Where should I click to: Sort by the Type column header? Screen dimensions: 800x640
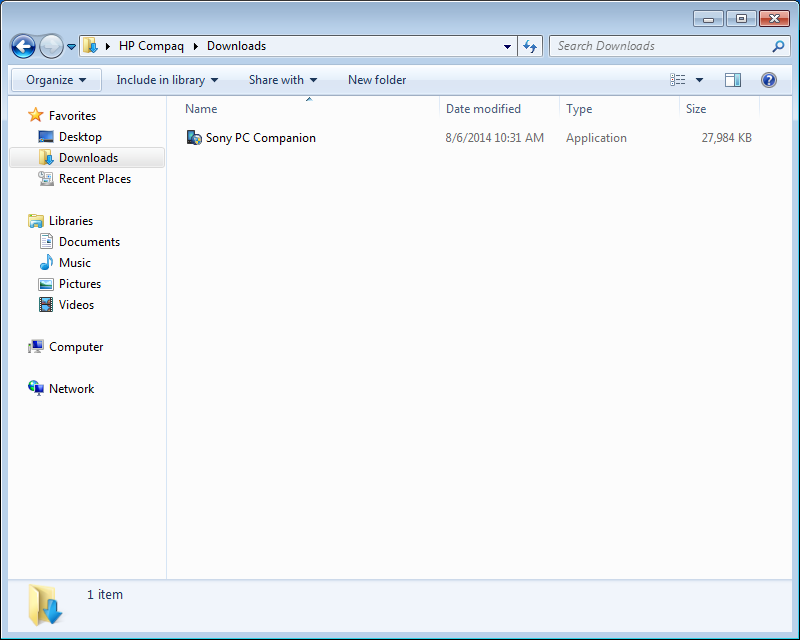(579, 109)
